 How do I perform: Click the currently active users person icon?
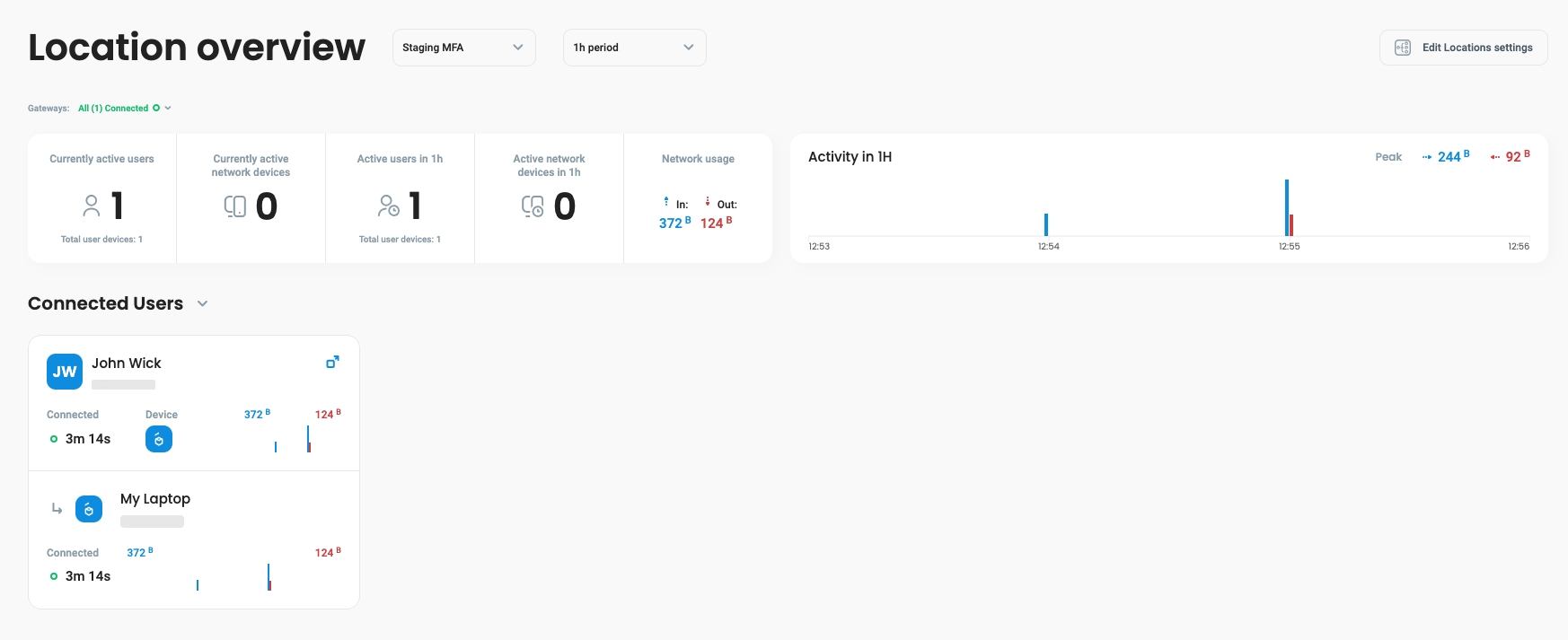coord(92,206)
